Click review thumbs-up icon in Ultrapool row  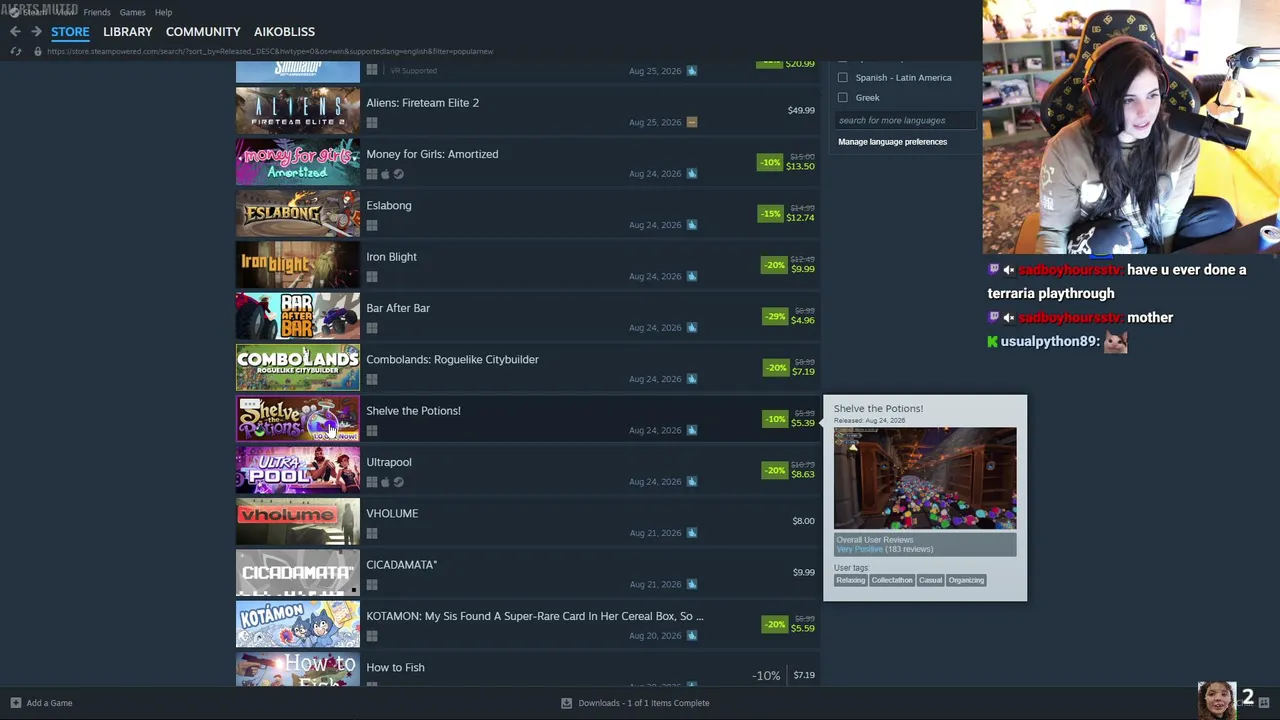691,482
